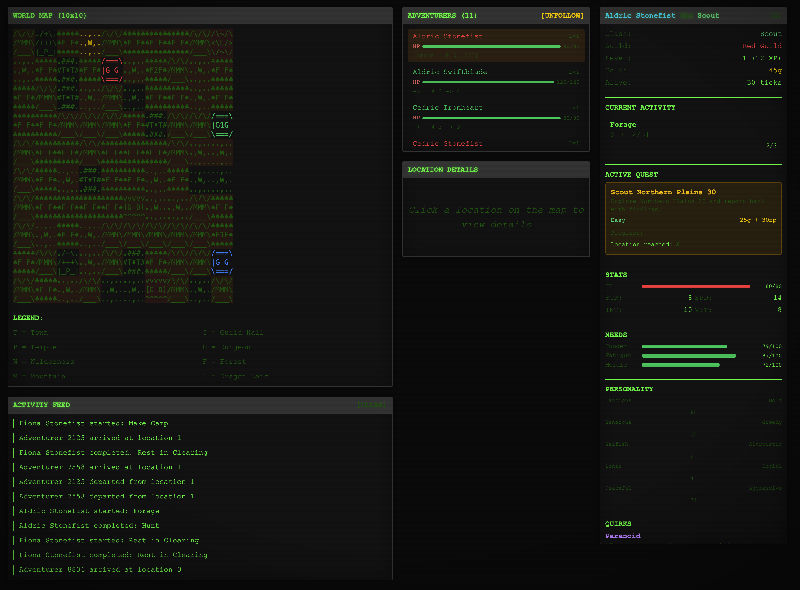The width and height of the screenshot is (800, 590).
Task: Click the button in Activity Feed header
Action: [371, 405]
